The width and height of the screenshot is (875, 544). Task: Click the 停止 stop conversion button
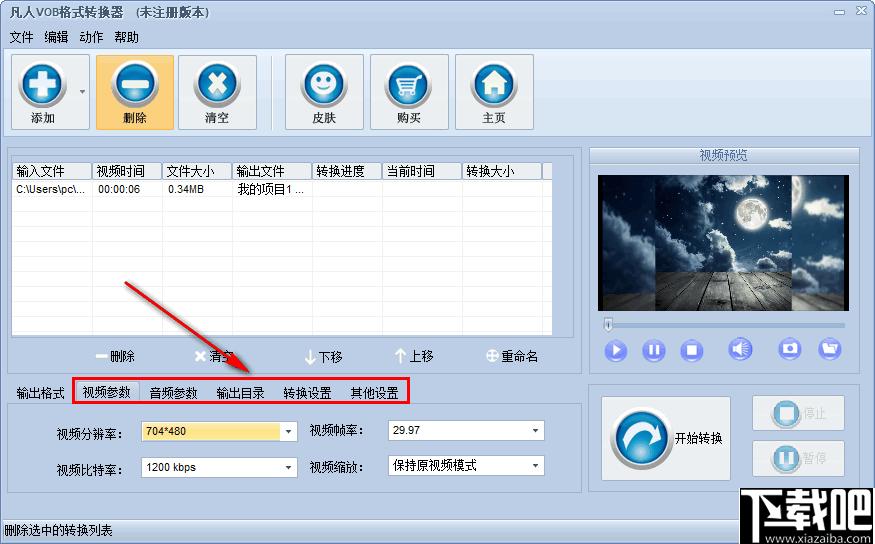pyautogui.click(x=798, y=413)
